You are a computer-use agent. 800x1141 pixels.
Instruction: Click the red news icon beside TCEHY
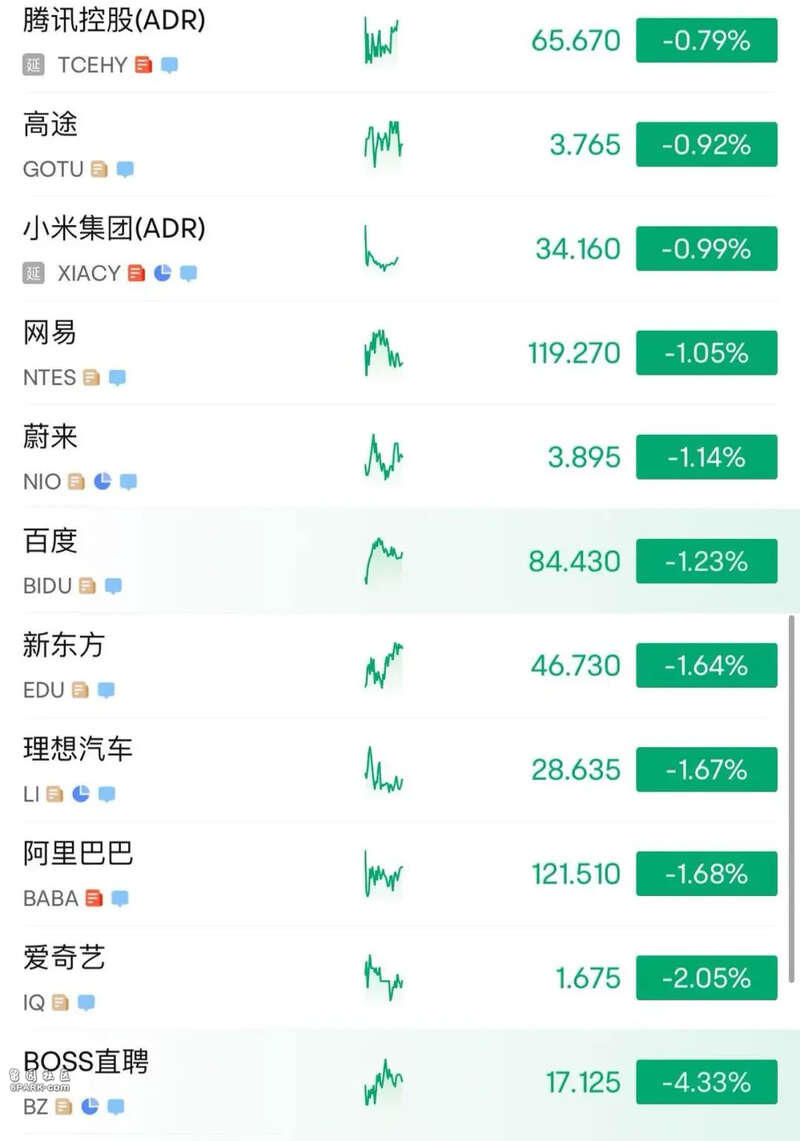[144, 65]
